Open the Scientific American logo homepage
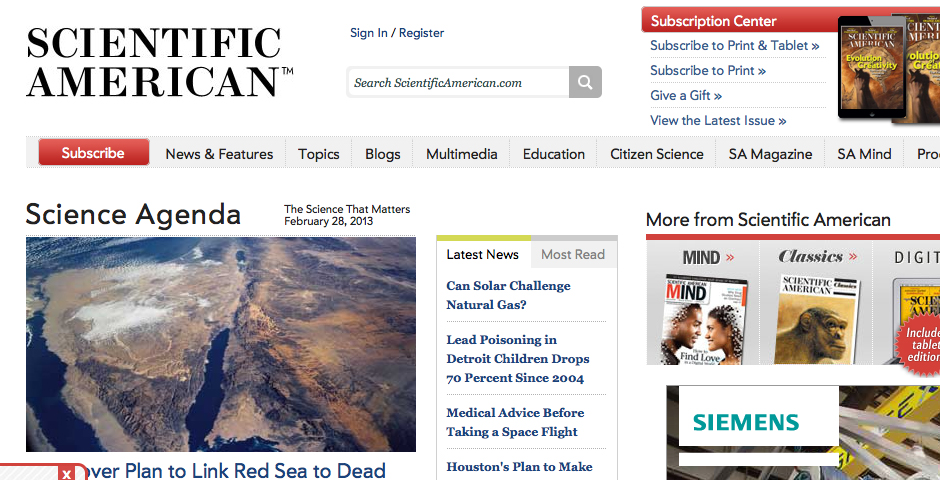The height and width of the screenshot is (480, 940). (159, 62)
